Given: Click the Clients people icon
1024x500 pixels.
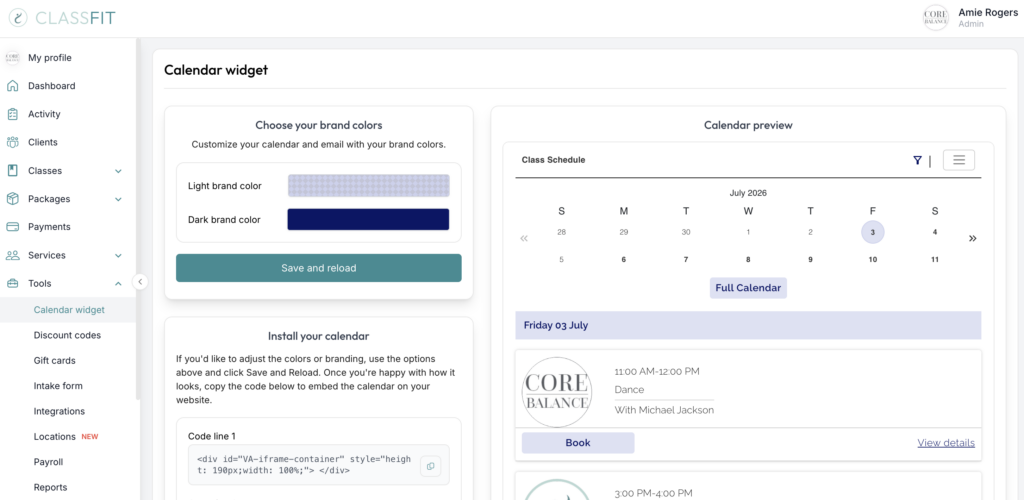Looking at the screenshot, I should [x=12, y=142].
